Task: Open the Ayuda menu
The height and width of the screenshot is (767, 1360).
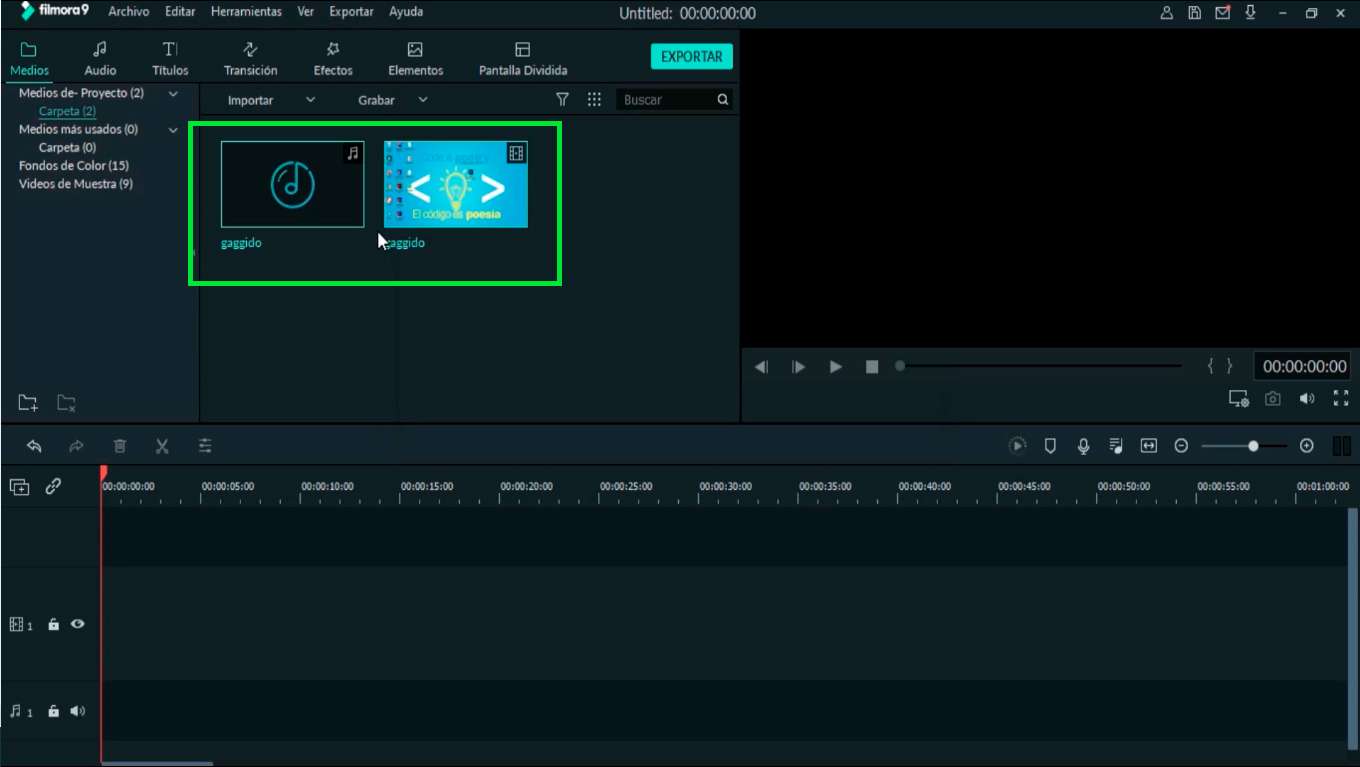Action: pyautogui.click(x=406, y=12)
